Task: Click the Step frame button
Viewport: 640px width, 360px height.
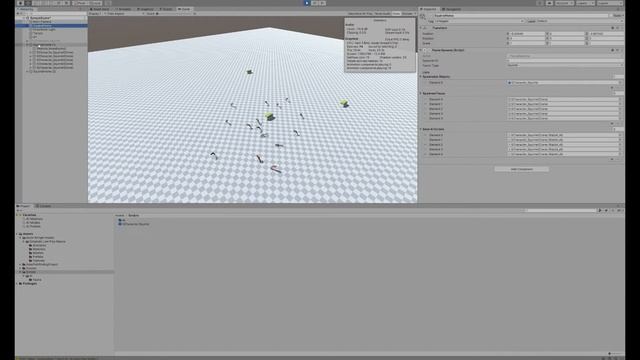Action: 322,3
